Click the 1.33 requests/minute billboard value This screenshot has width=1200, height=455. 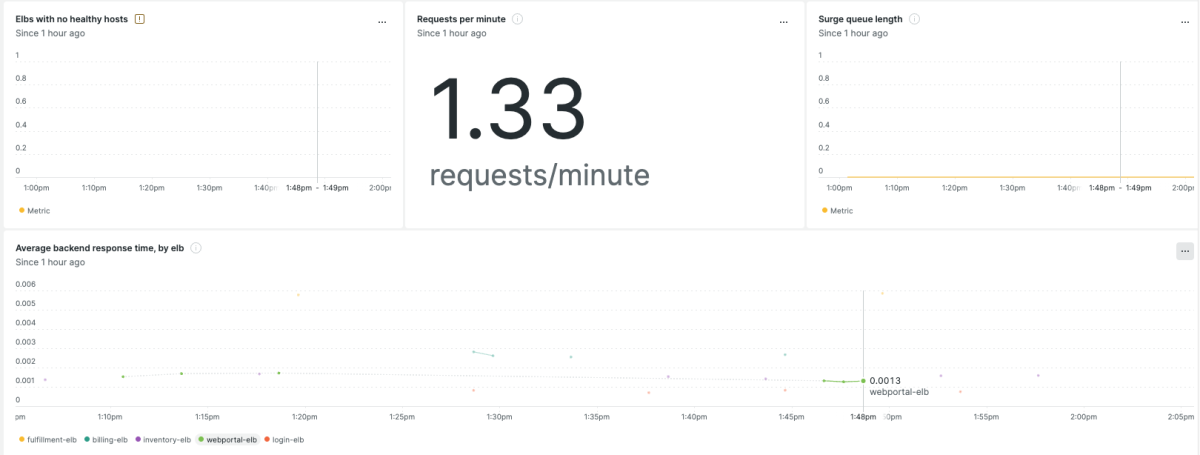(508, 110)
